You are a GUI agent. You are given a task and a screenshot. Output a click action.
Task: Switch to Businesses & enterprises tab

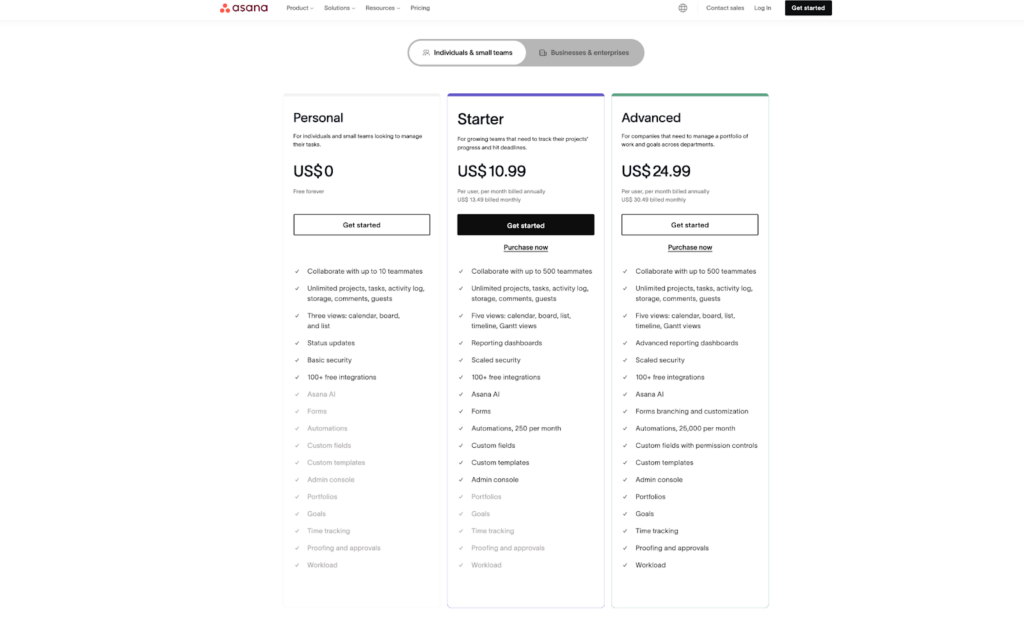tap(584, 52)
